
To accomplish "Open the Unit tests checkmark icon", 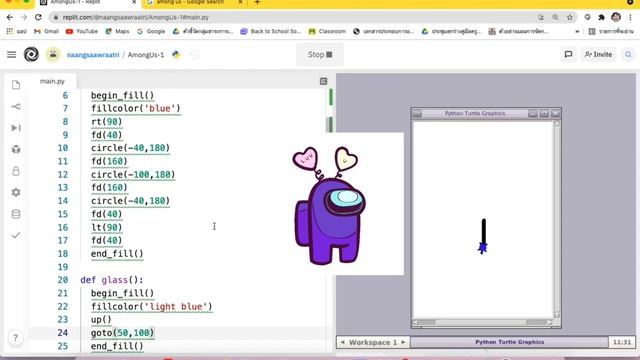I will (16, 235).
